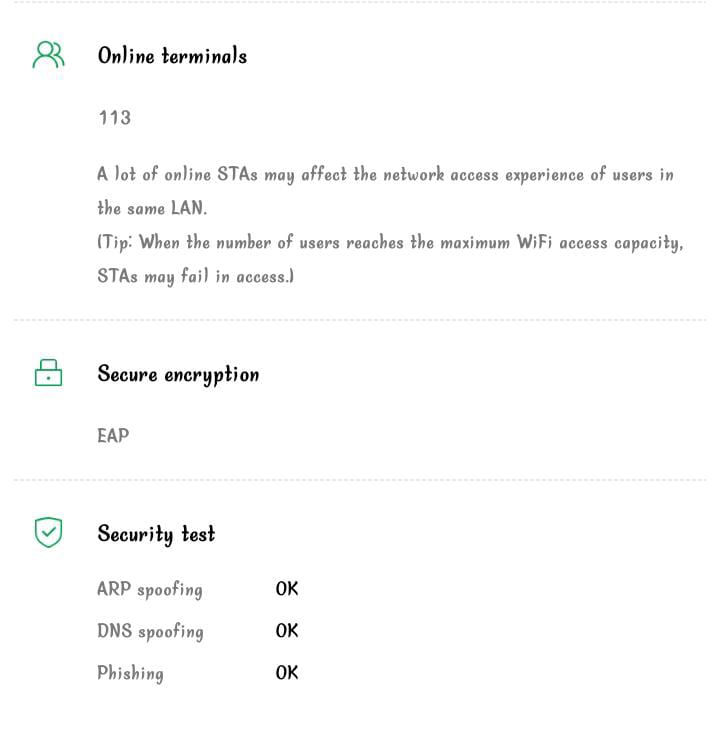
Task: Click the dashed divider above Secure encryption
Action: (360, 321)
